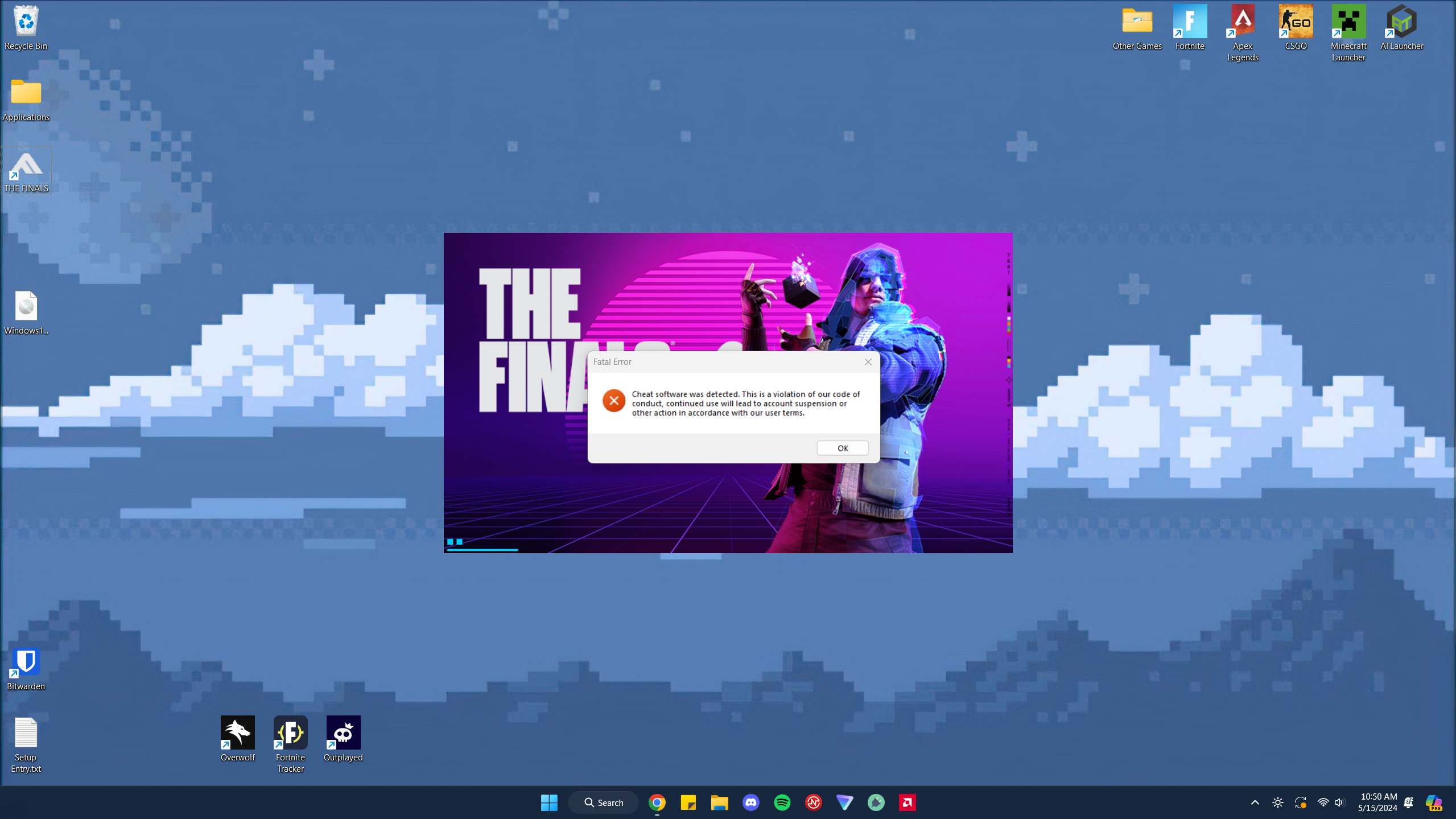
Task: Open the red pulse-icon app in taskbar
Action: 813,802
